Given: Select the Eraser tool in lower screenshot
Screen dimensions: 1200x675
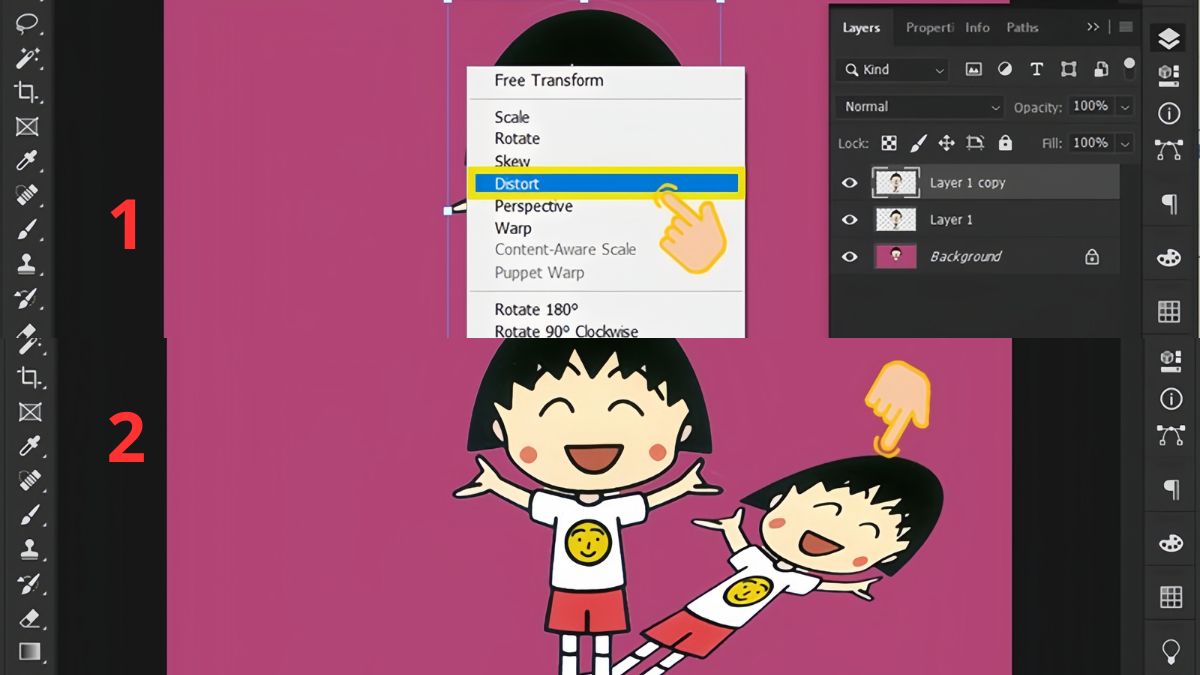Looking at the screenshot, I should (x=28, y=617).
